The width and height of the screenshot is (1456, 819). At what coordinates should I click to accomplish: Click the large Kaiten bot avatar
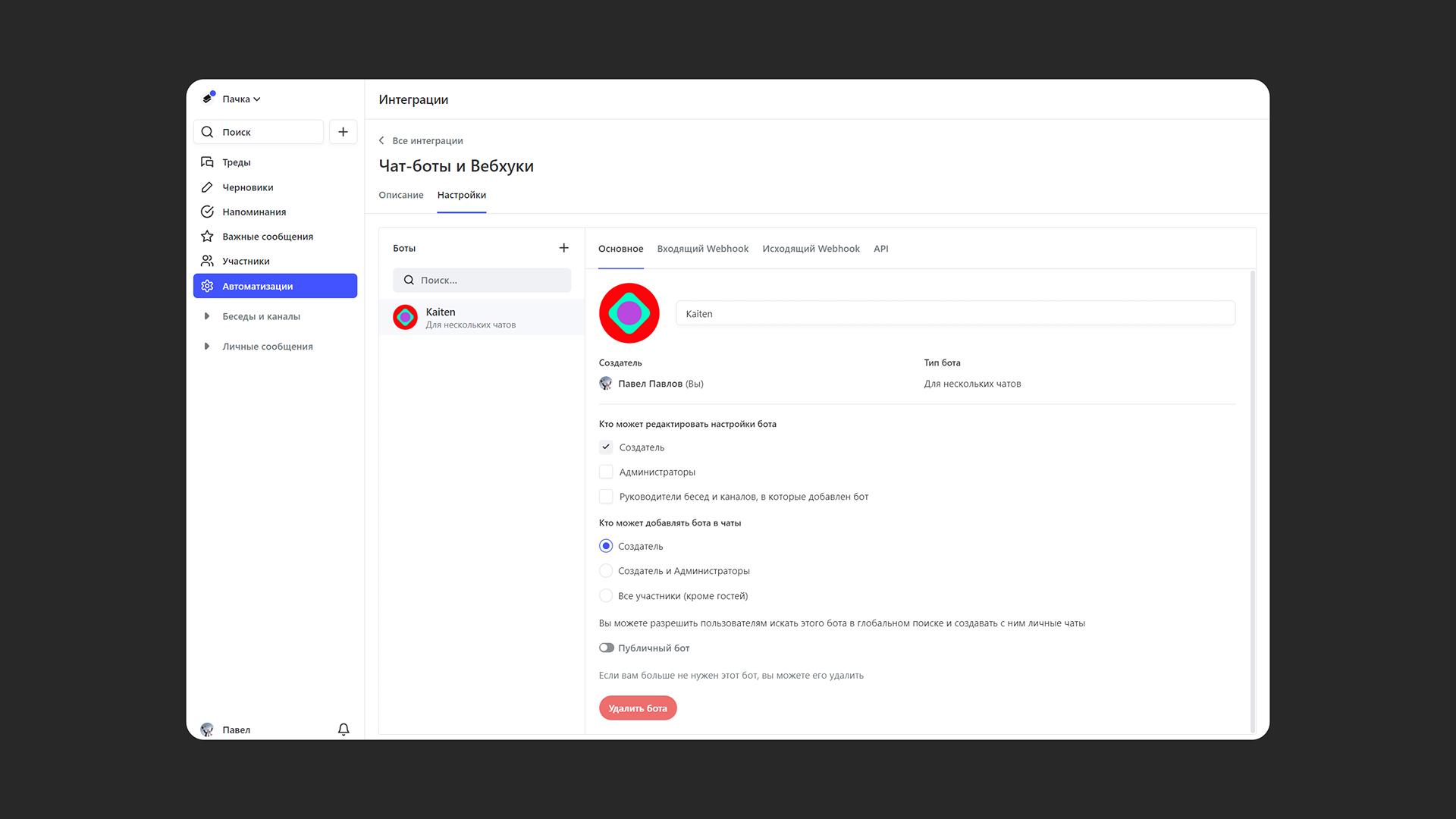[629, 313]
